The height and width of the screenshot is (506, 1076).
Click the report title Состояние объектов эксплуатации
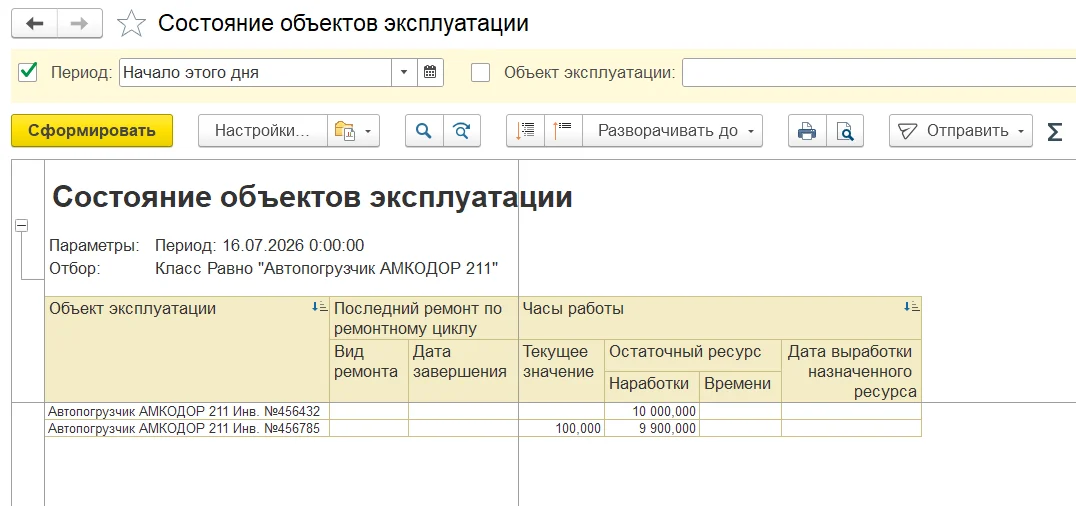tap(312, 198)
